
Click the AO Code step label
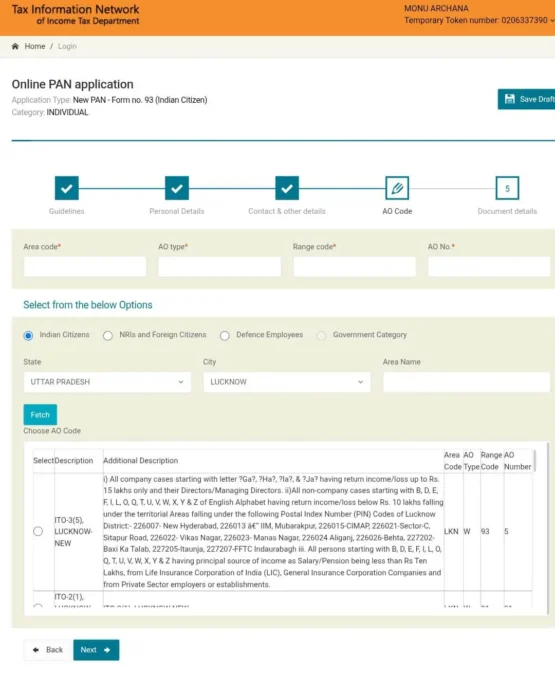397,211
